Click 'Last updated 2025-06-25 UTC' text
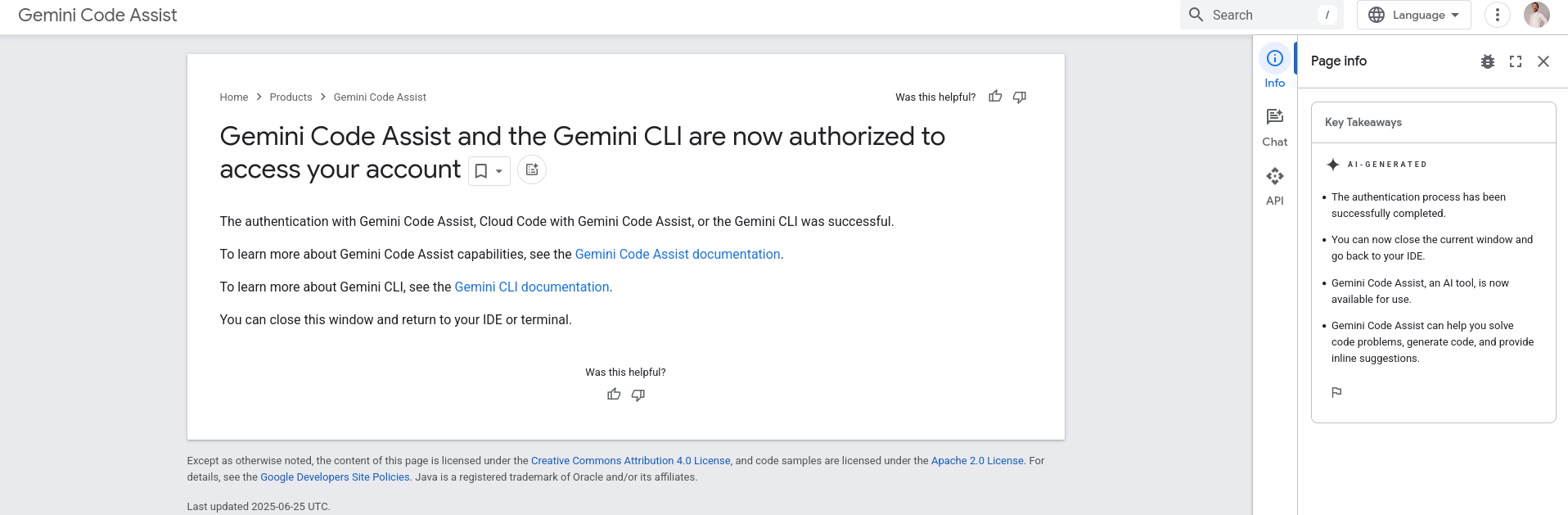This screenshot has height=515, width=1568. (x=259, y=507)
